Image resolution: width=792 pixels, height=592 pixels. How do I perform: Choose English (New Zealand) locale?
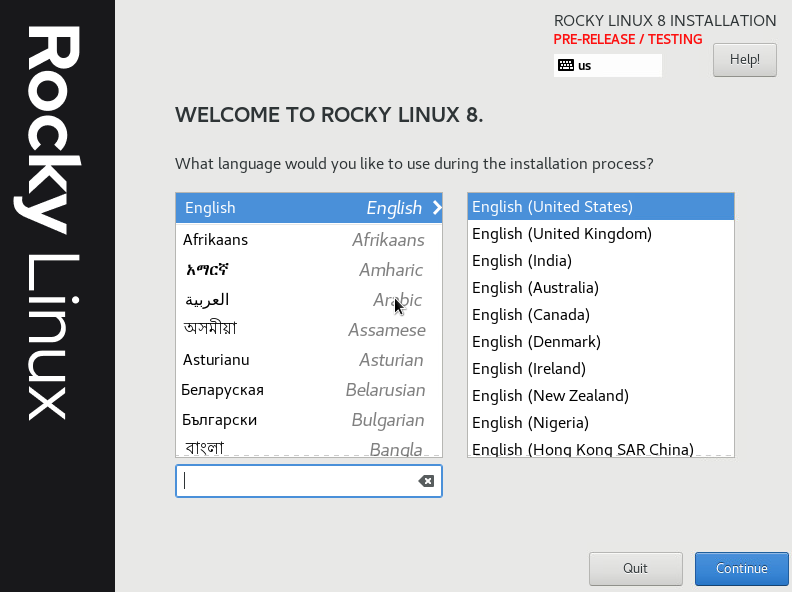click(601, 396)
